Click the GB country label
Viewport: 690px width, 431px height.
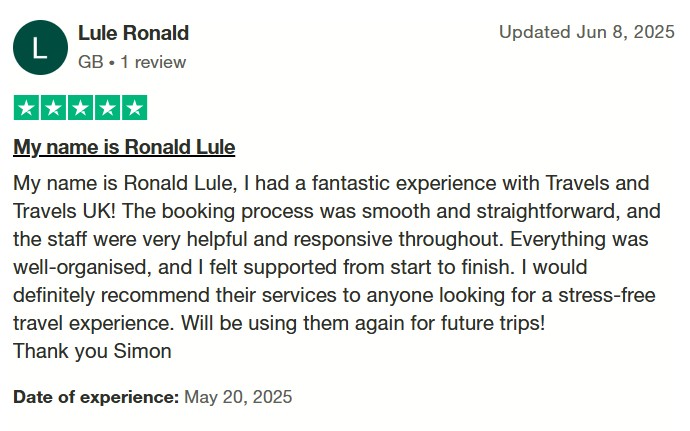(x=91, y=62)
